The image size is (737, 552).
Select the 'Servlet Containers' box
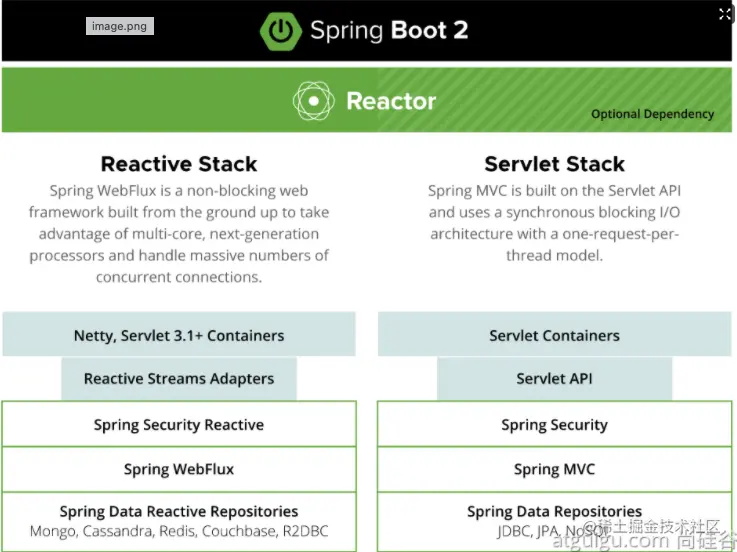tap(555, 334)
